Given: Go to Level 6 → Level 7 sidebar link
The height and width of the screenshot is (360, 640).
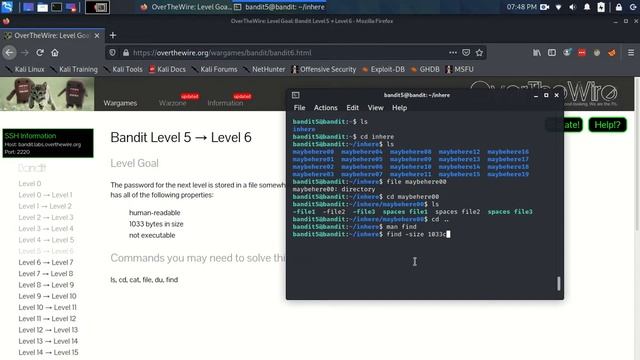Looking at the screenshot, I should (46, 262).
